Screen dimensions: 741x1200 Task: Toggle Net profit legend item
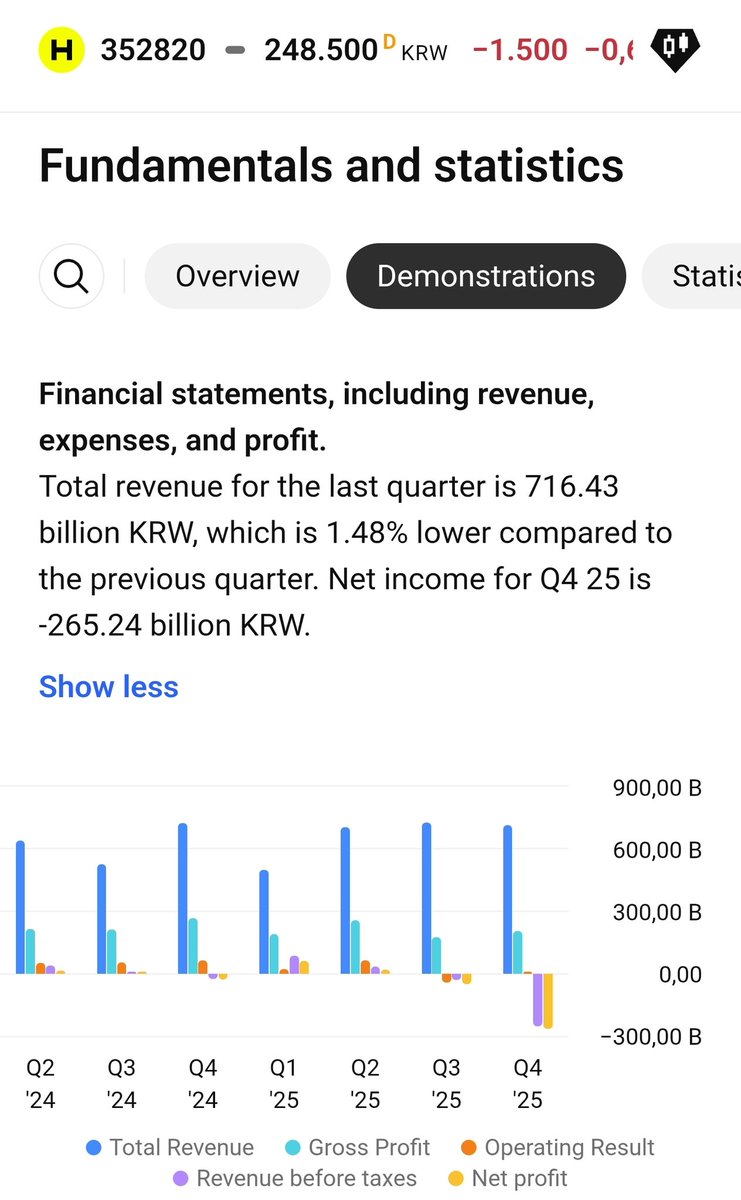coord(508,1178)
